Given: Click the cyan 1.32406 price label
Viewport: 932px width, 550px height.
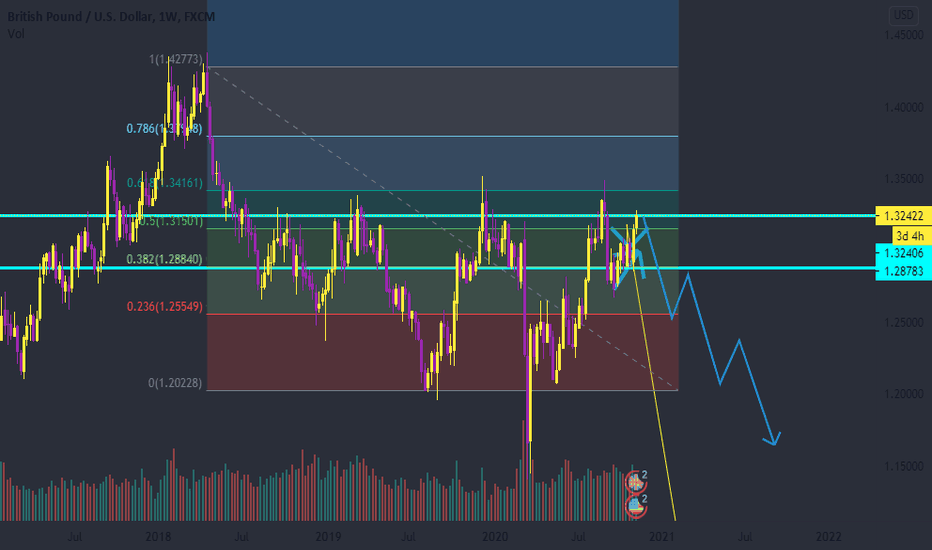Looking at the screenshot, I should coord(903,253).
